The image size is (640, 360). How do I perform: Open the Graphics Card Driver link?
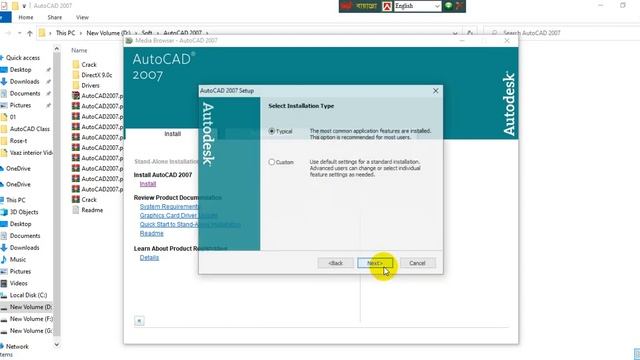(x=179, y=216)
